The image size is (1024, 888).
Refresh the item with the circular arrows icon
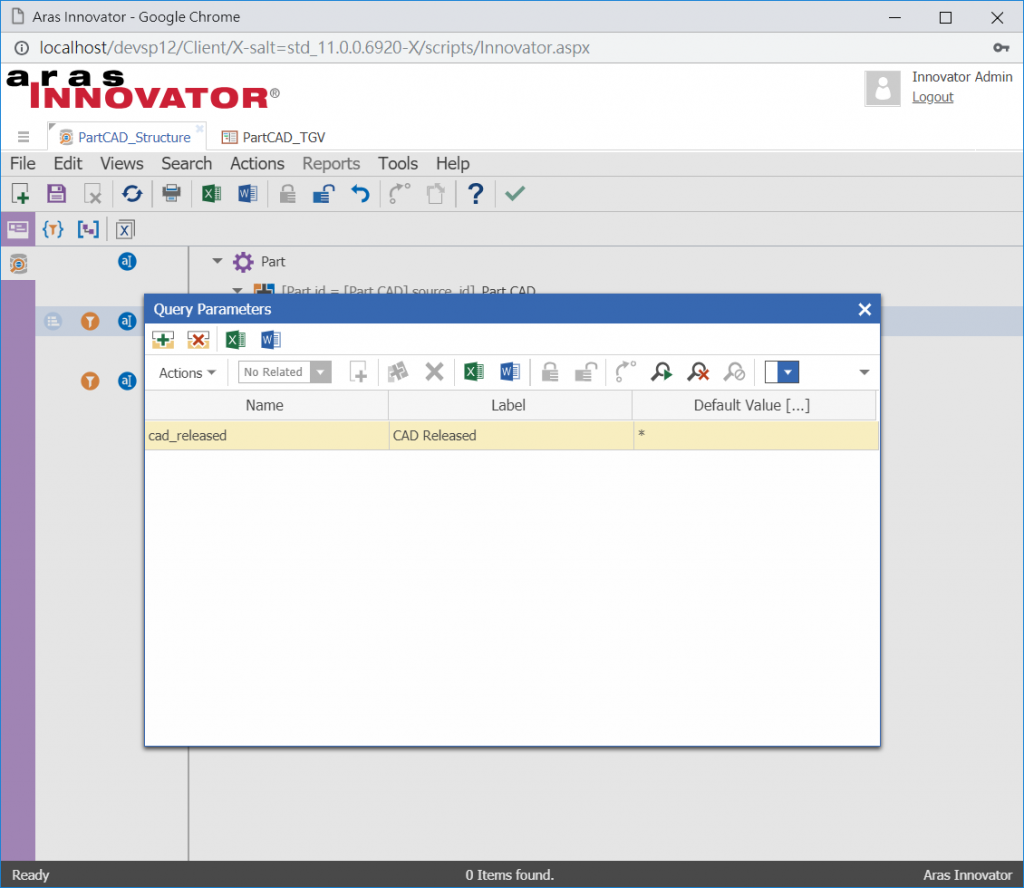pos(132,194)
